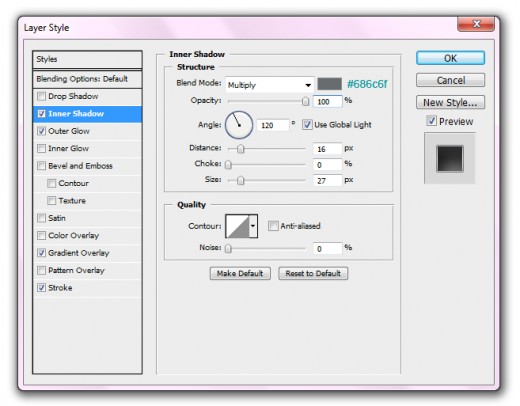The width and height of the screenshot is (520, 406).
Task: Click the Opacity value field
Action: 327,101
